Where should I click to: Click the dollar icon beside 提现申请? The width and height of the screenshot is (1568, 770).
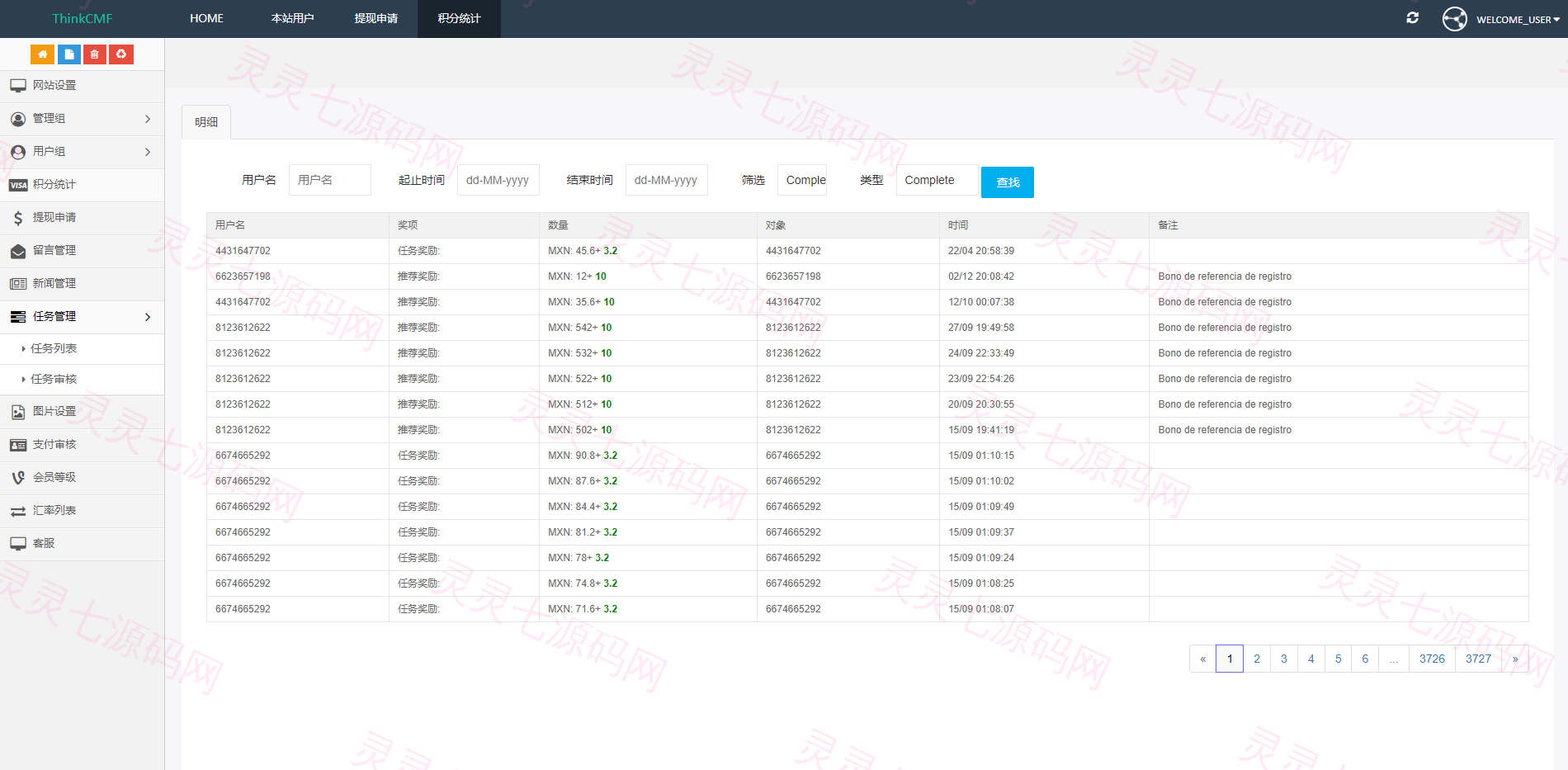coord(18,218)
